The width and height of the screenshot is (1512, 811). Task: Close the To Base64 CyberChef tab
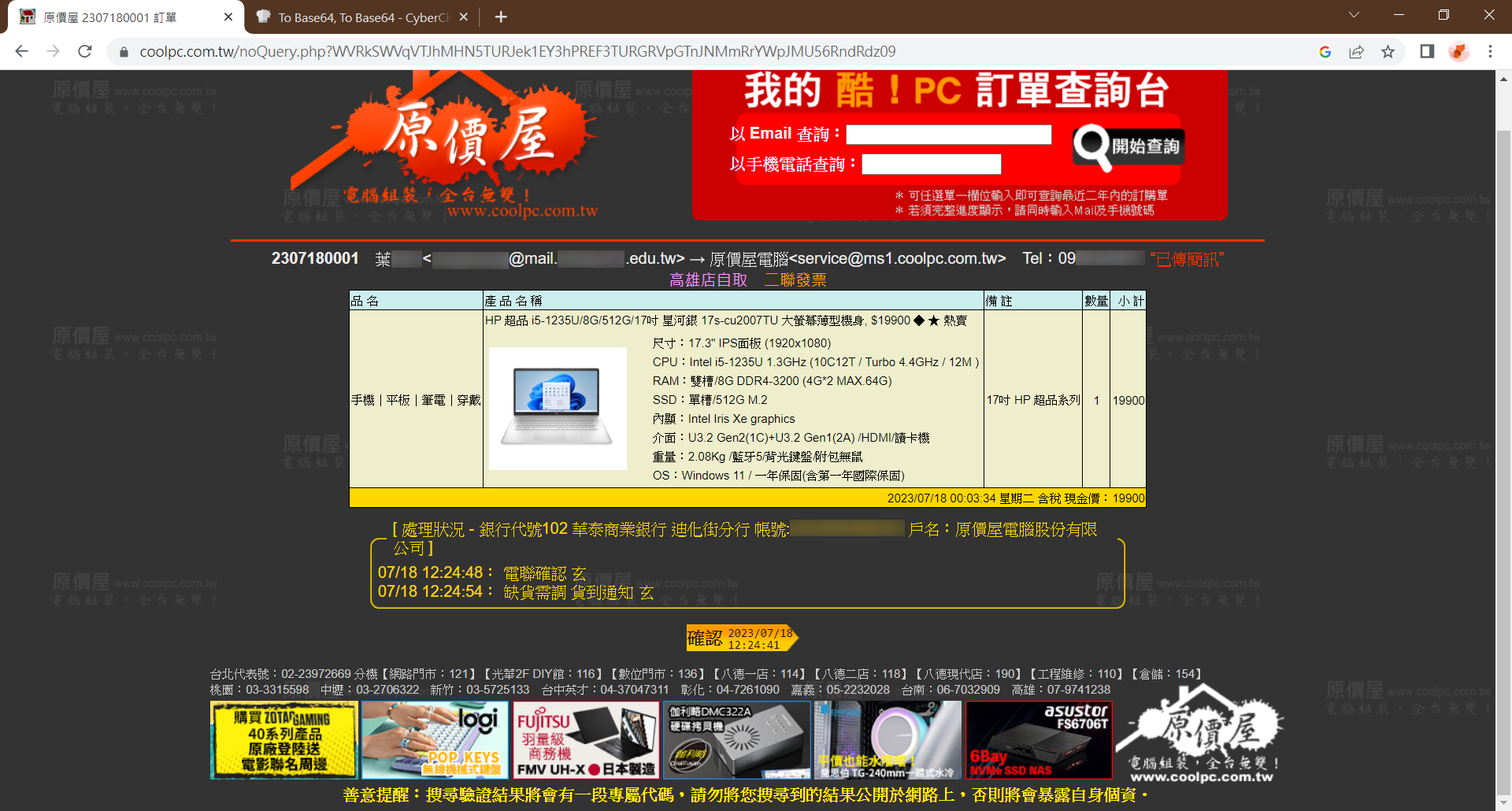point(464,17)
